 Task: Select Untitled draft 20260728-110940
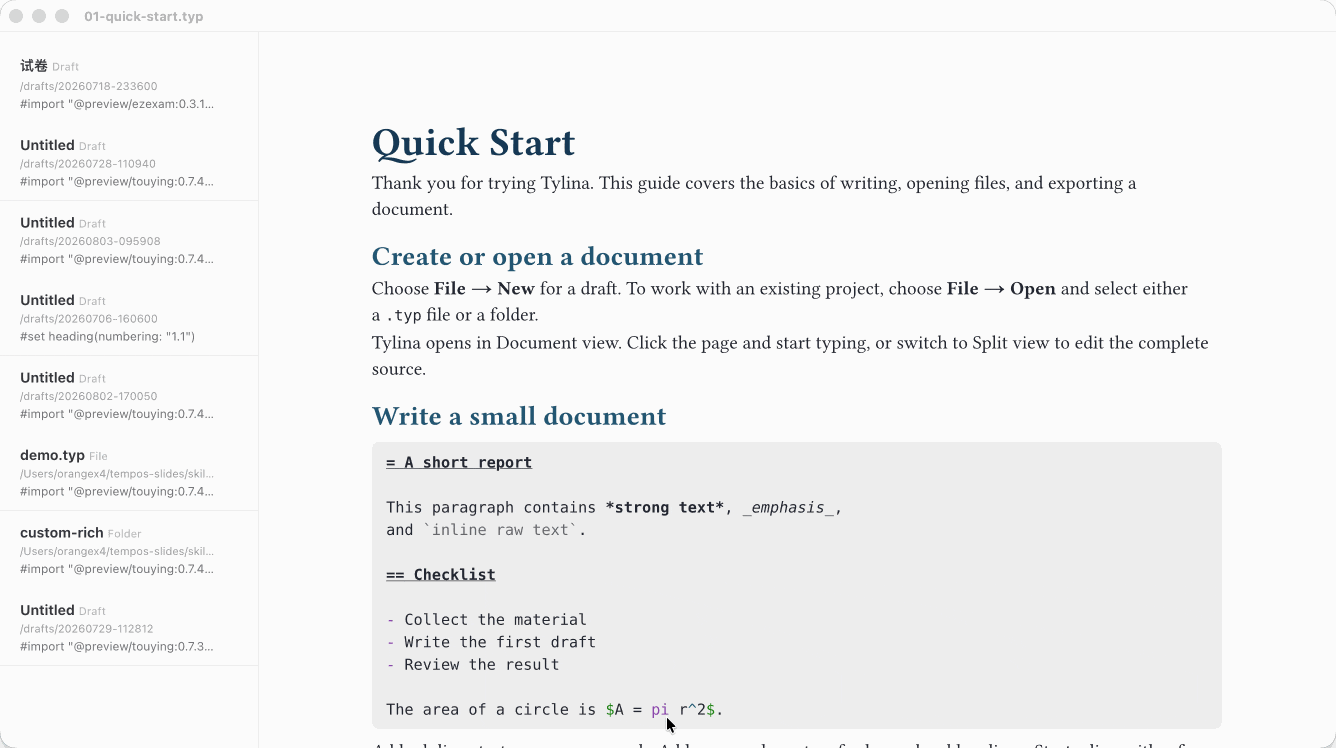click(129, 163)
